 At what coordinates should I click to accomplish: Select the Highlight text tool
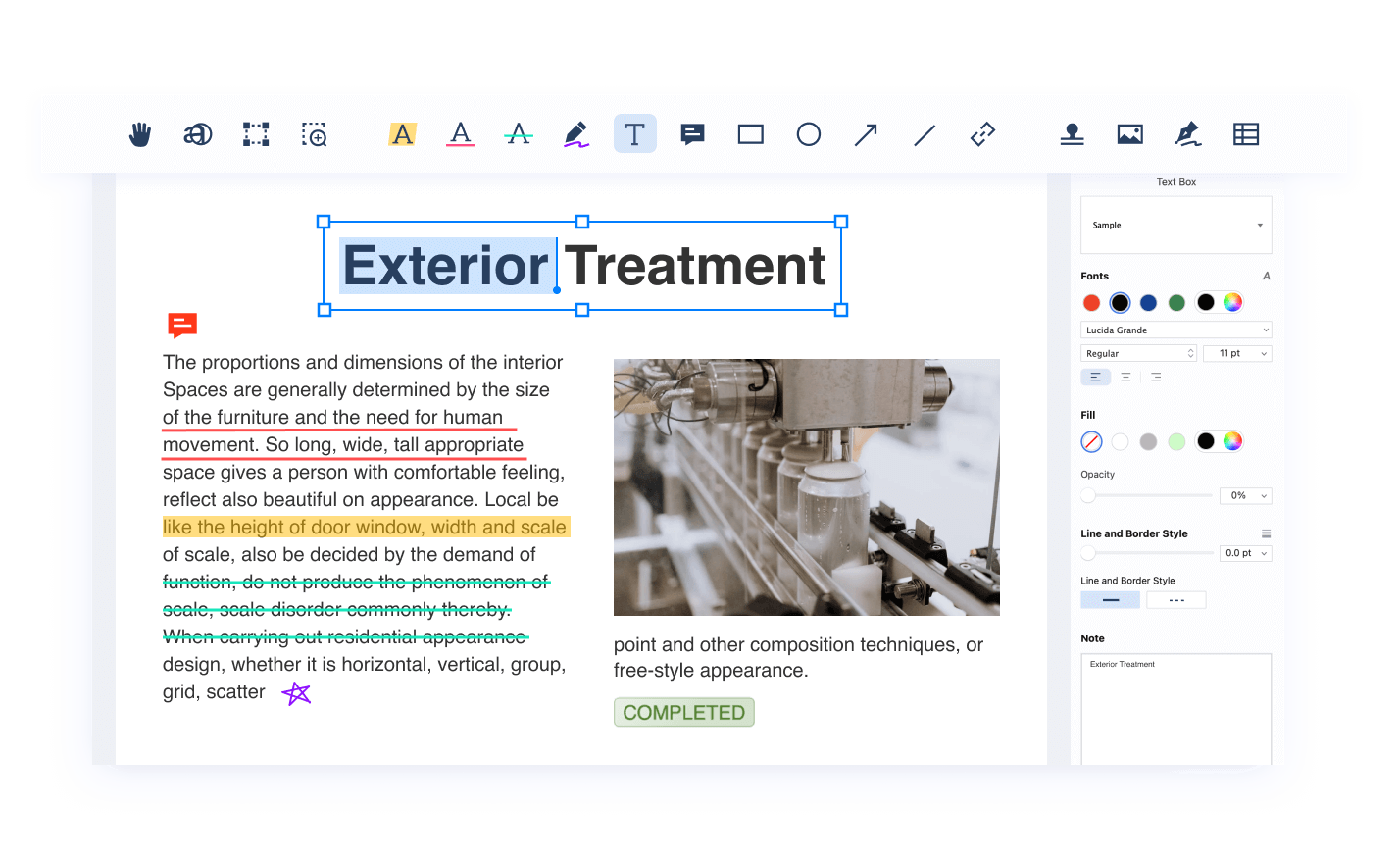(x=402, y=134)
